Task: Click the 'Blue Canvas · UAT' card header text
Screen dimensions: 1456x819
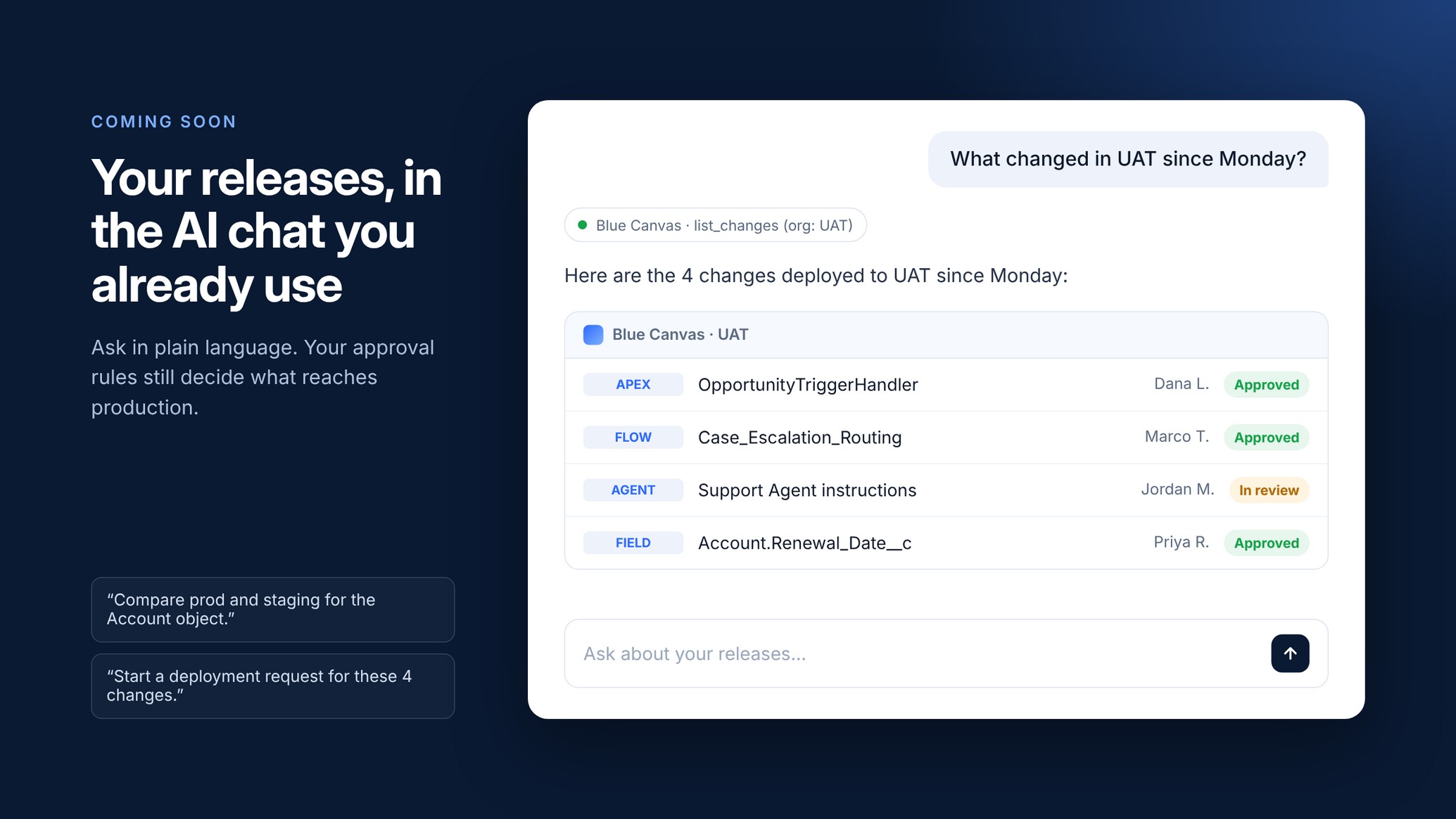Action: (680, 334)
